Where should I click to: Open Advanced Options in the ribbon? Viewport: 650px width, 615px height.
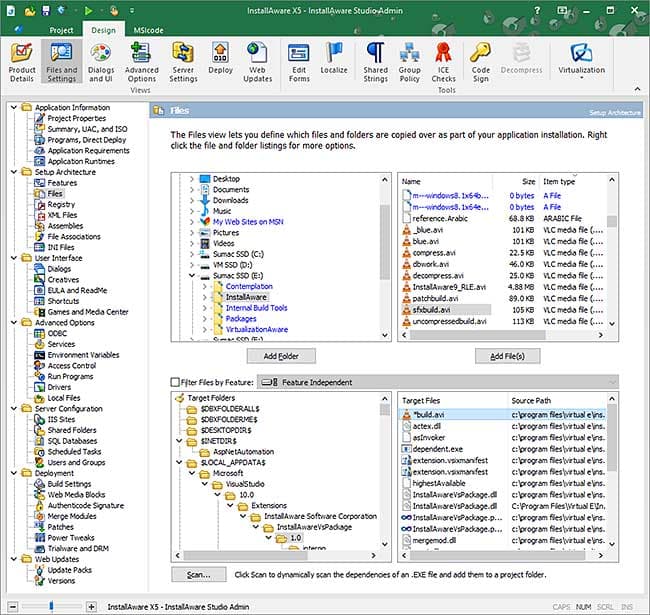(x=142, y=60)
